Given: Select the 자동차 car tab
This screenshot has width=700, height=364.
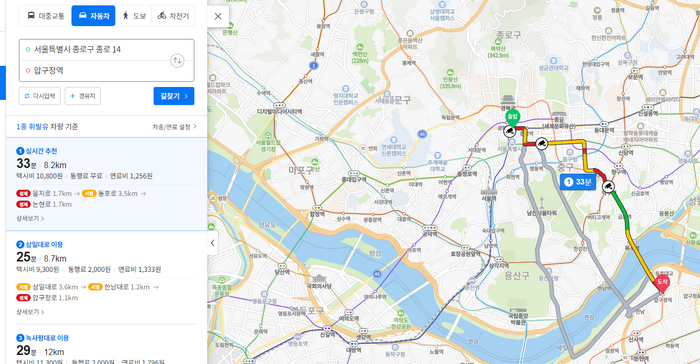Looking at the screenshot, I should (93, 16).
